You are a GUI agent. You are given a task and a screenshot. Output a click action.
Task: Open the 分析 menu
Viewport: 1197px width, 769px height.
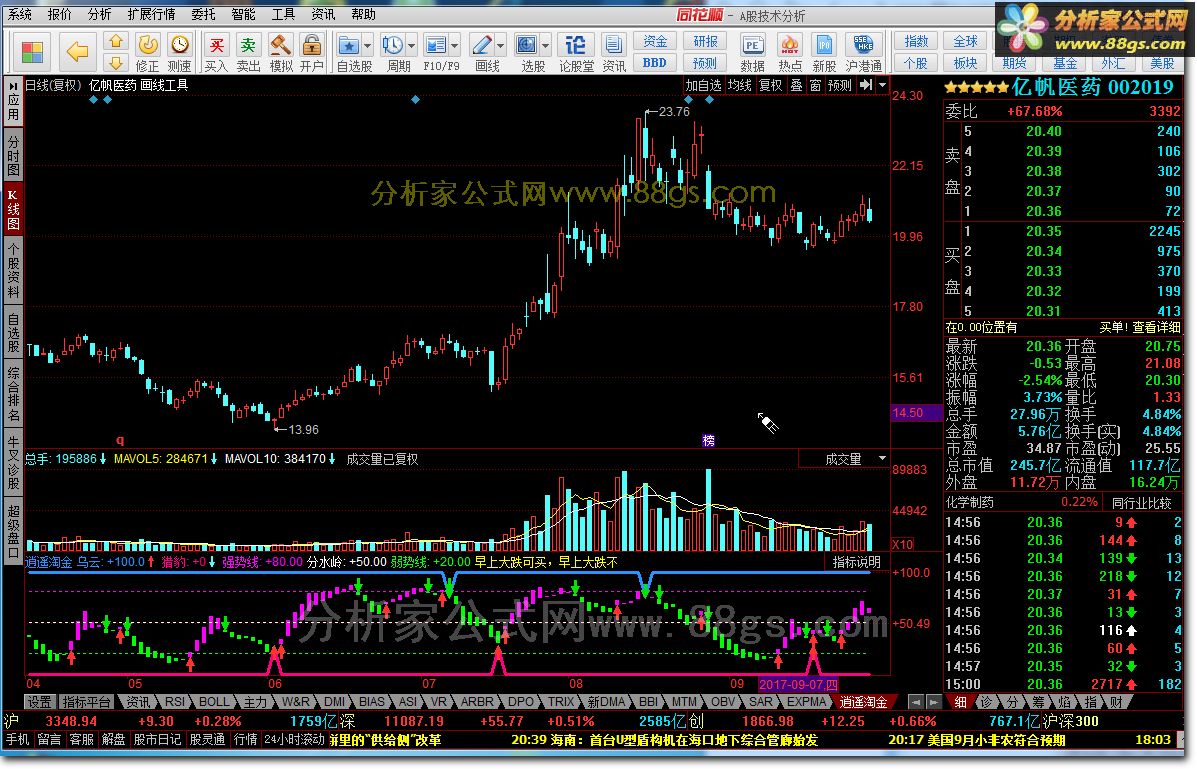point(99,14)
